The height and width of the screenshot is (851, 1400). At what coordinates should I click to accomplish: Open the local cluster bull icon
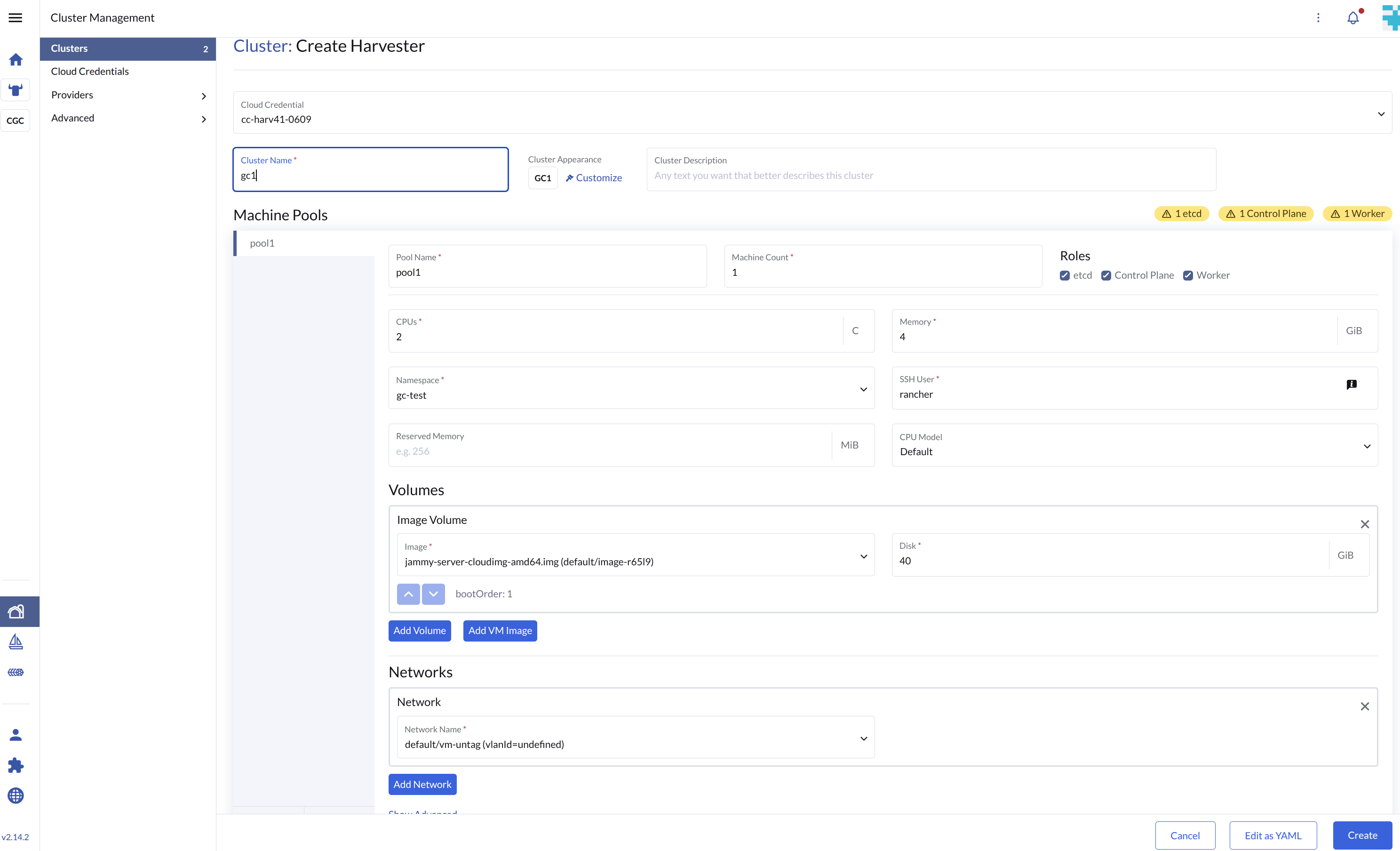[x=16, y=90]
